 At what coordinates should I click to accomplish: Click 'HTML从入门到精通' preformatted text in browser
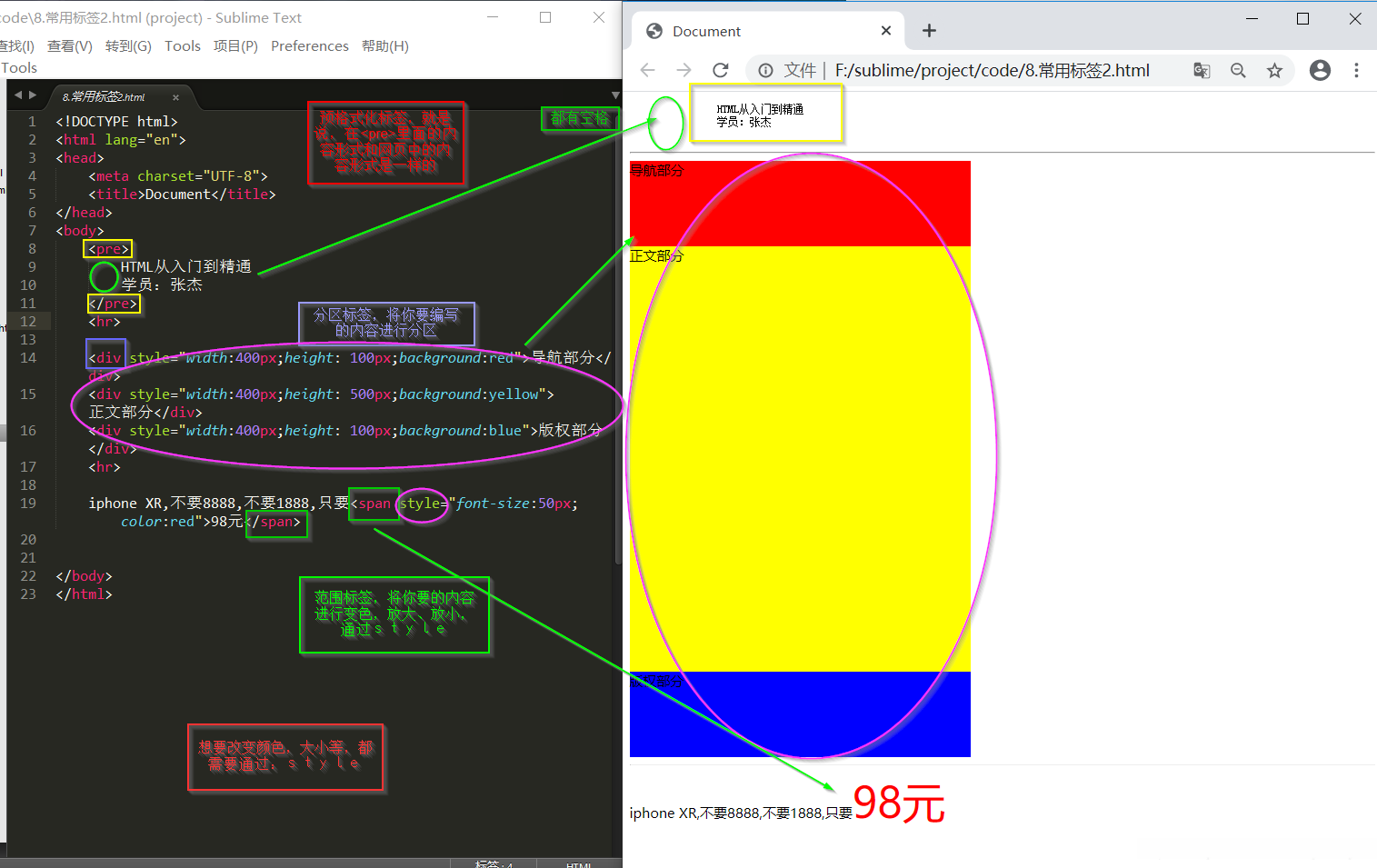760,109
